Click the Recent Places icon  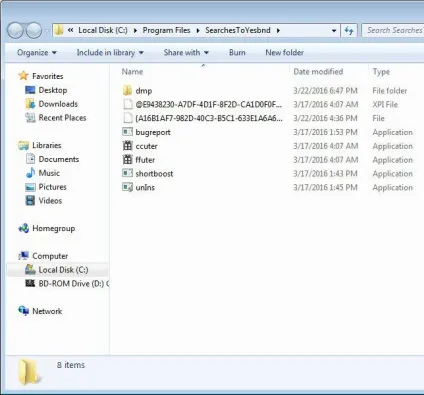30,117
